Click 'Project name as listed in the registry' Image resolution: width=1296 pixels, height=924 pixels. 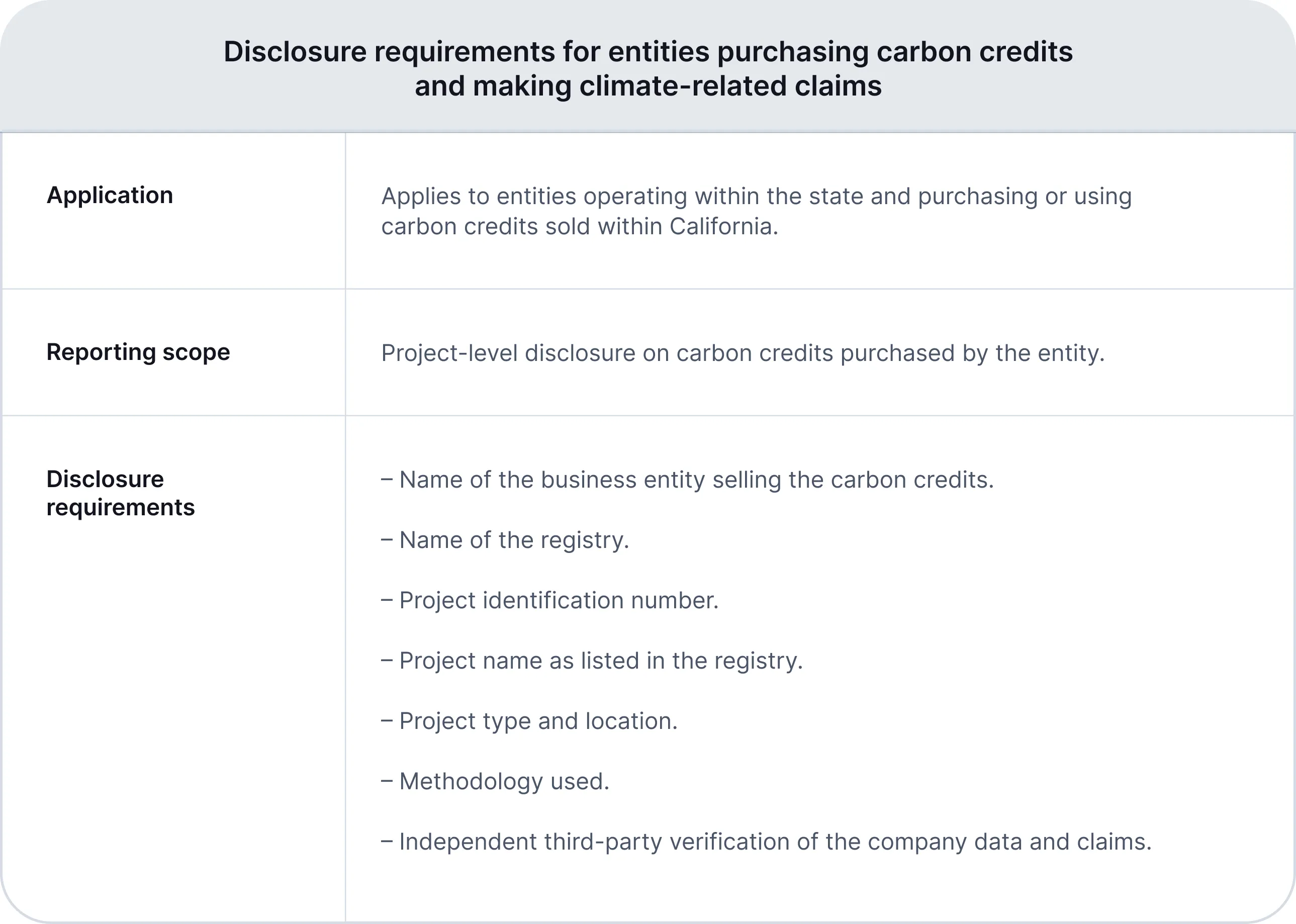pyautogui.click(x=592, y=661)
